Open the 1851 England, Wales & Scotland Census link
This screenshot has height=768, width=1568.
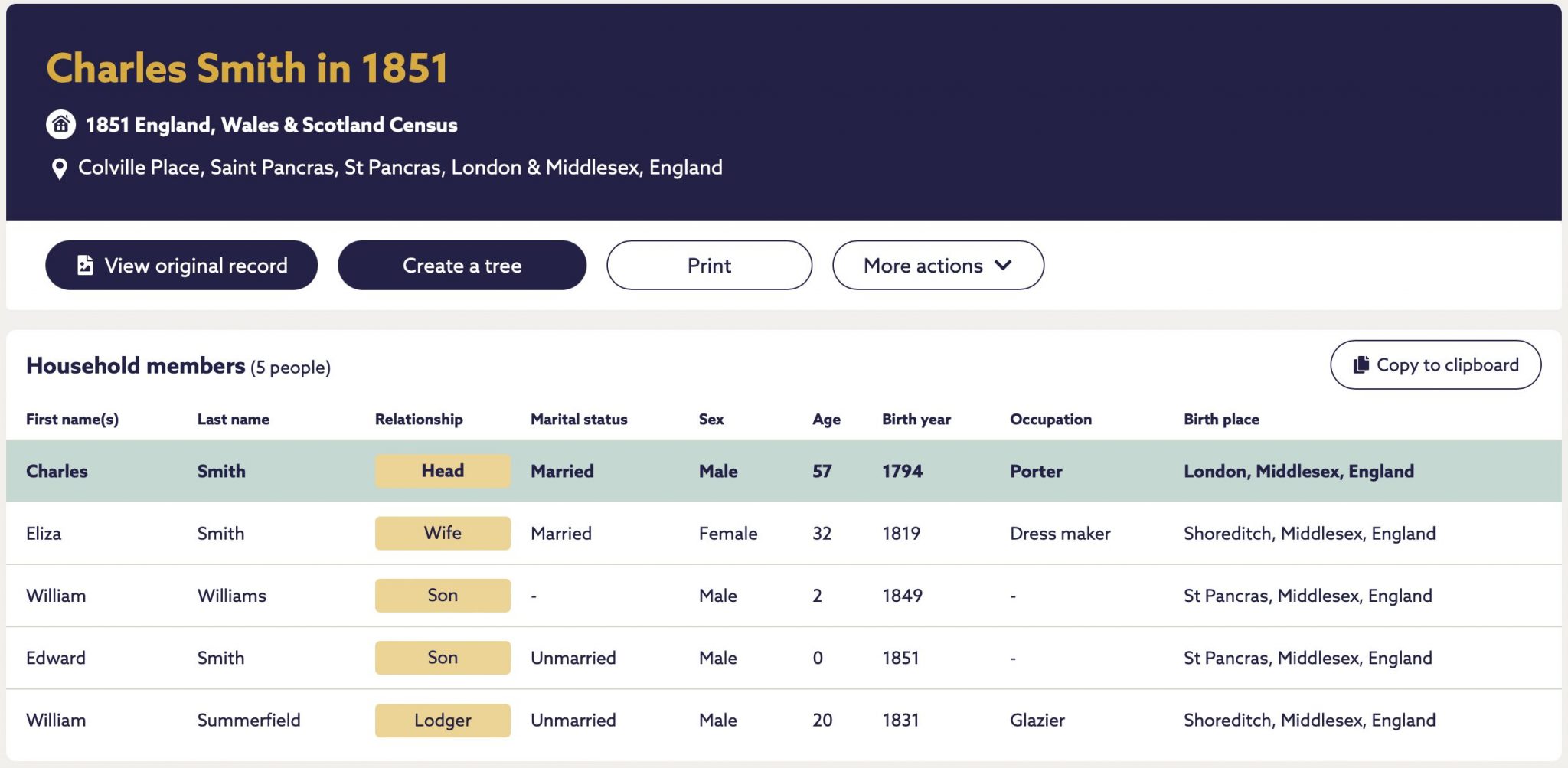click(271, 125)
